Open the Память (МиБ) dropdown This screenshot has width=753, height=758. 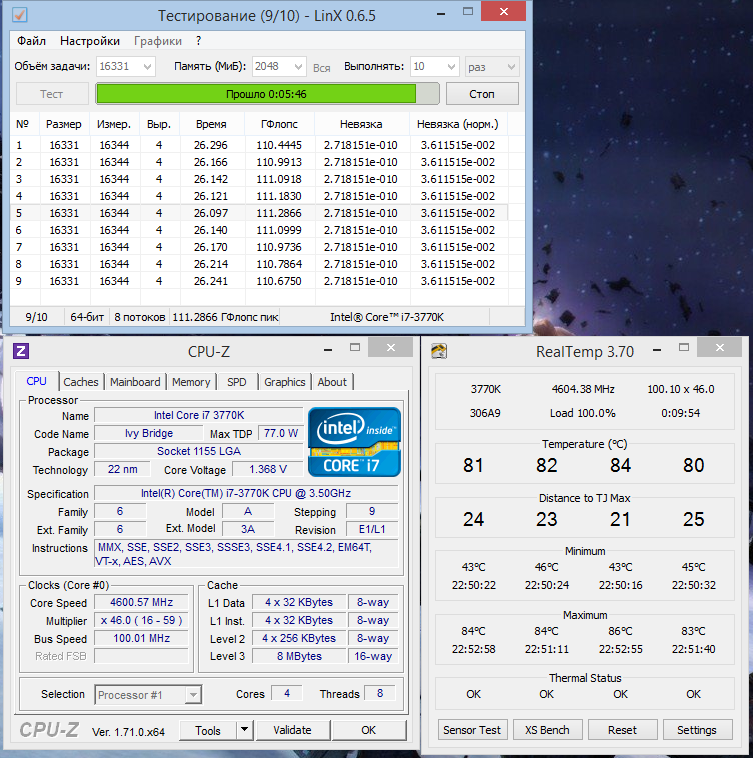click(297, 67)
